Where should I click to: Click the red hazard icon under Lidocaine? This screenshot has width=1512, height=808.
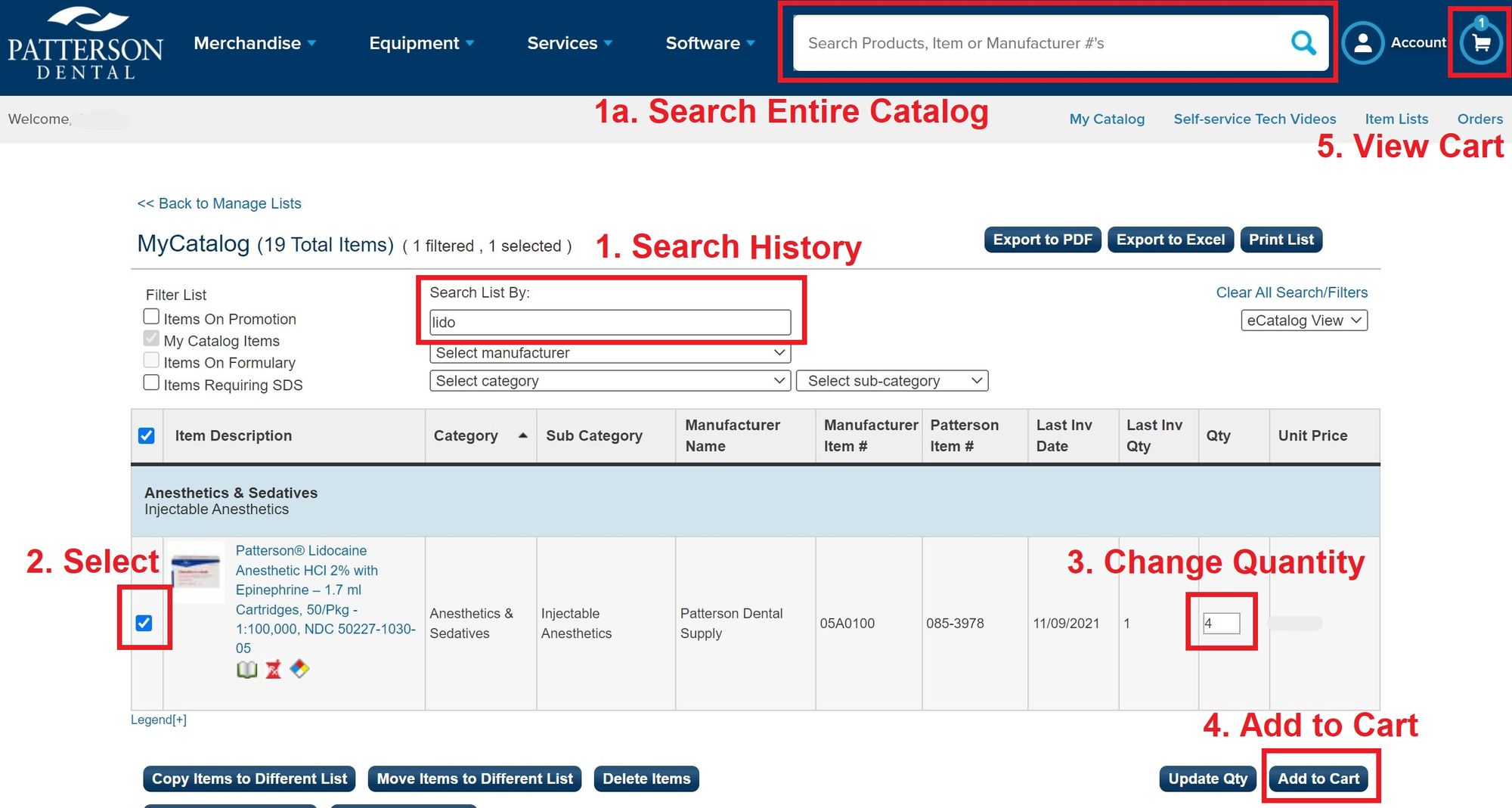pyautogui.click(x=273, y=669)
